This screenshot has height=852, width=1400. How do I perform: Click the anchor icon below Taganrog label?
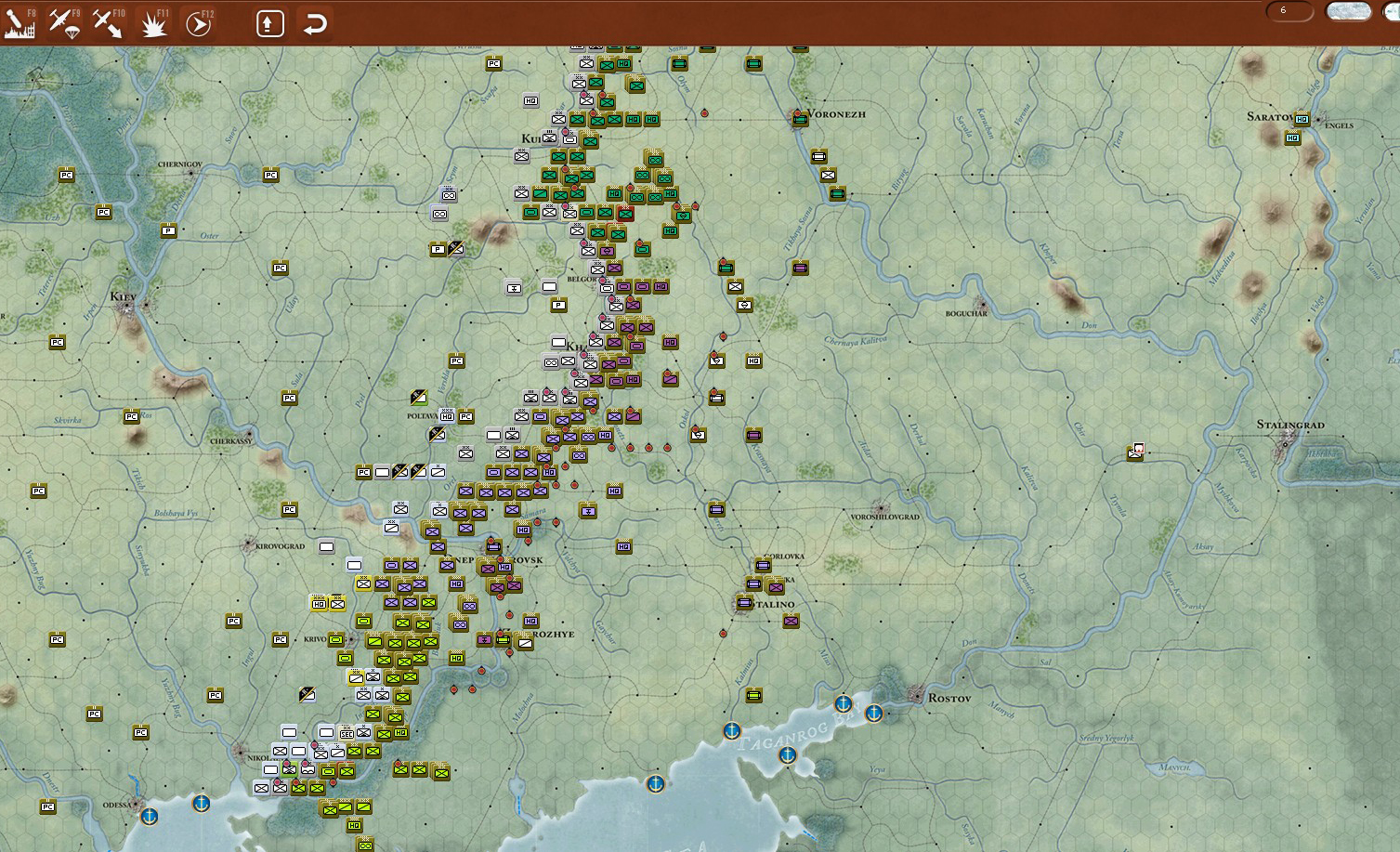pos(787,754)
